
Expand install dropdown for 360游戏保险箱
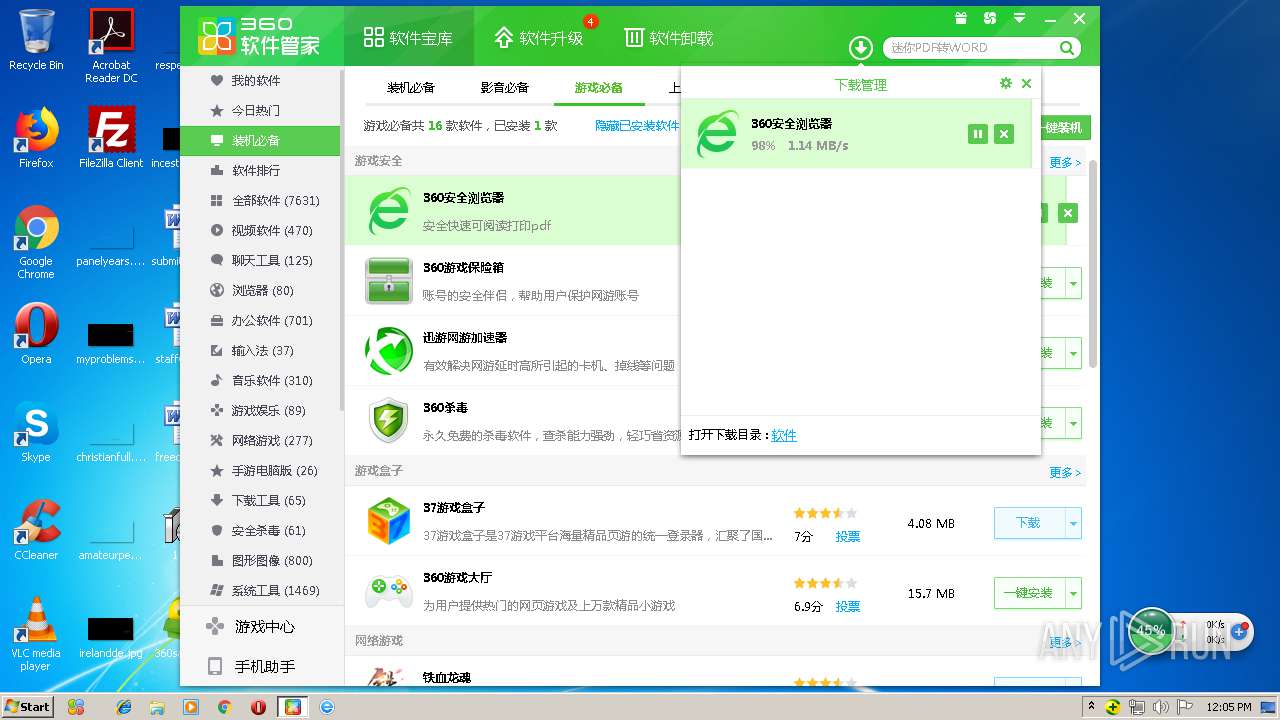[x=1074, y=283]
